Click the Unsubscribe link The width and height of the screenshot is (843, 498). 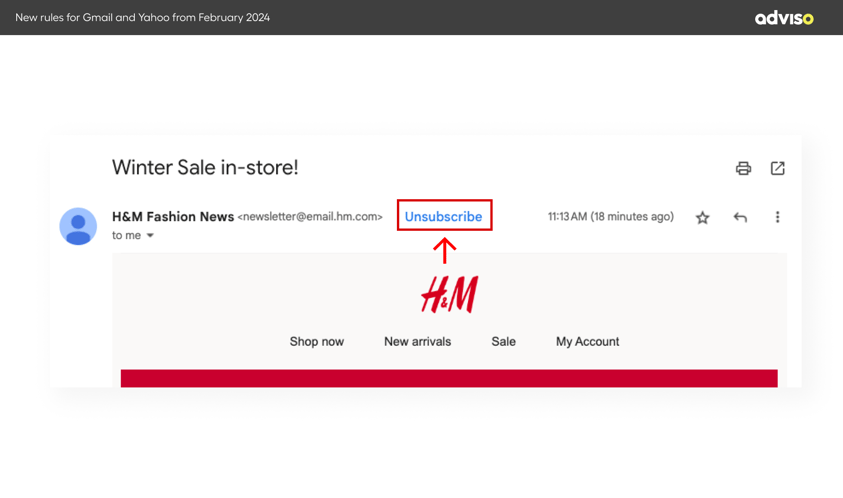click(x=443, y=216)
